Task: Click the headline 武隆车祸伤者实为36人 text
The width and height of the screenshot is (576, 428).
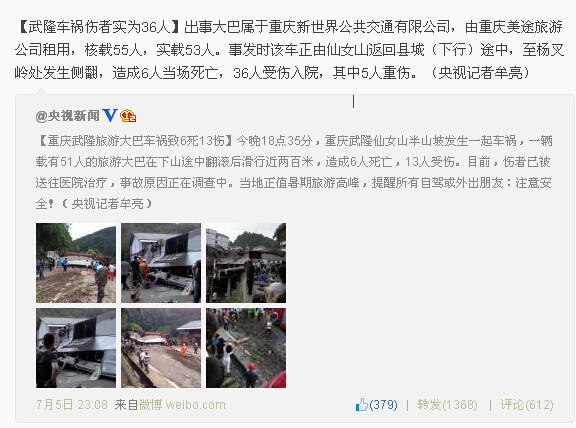Action: click(99, 27)
